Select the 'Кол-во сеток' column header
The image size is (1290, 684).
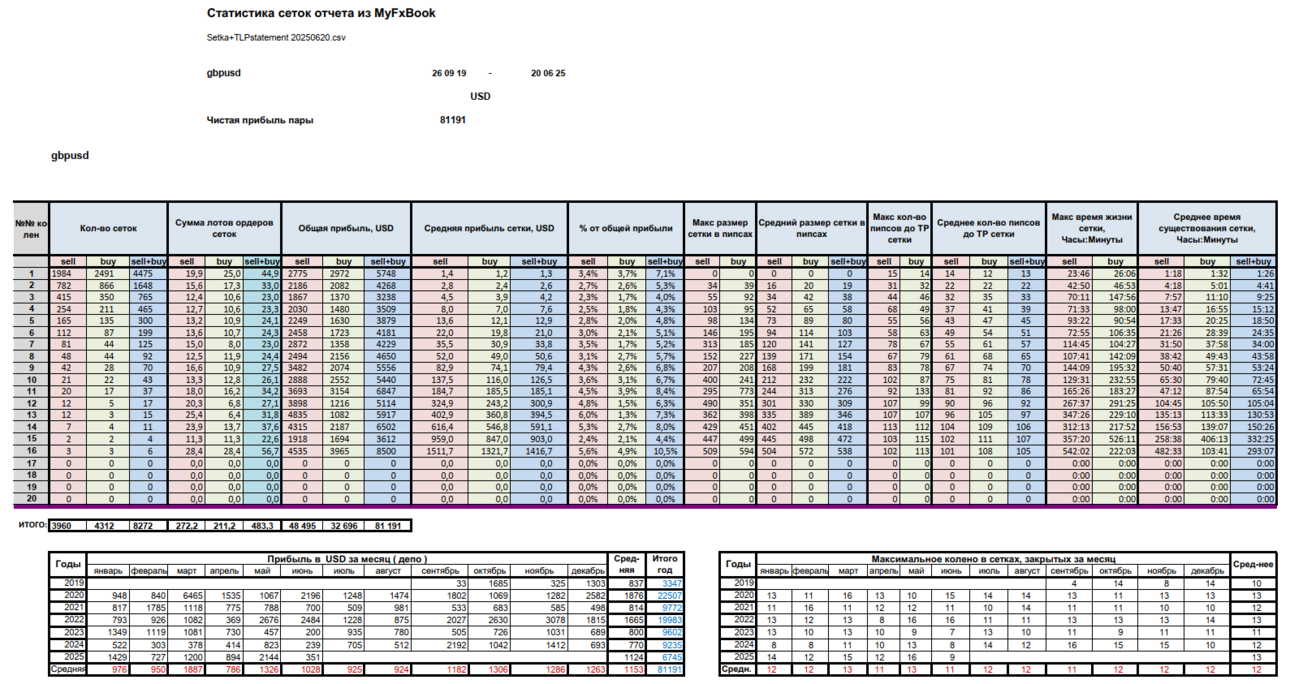pos(108,228)
